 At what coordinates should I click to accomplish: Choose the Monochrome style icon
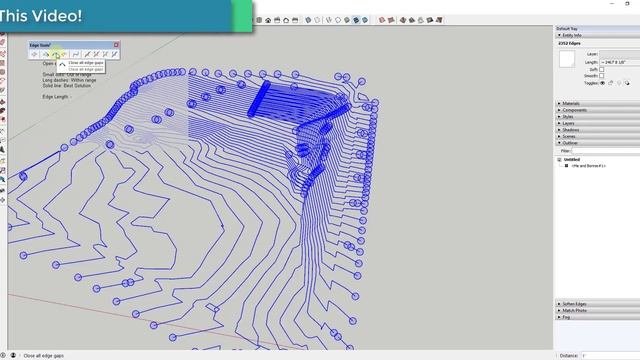(365, 20)
